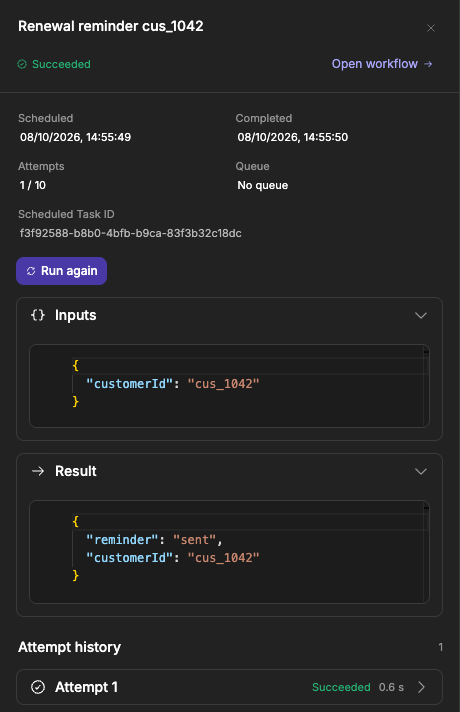Click "reminder": "sent" line in Result

coord(154,539)
